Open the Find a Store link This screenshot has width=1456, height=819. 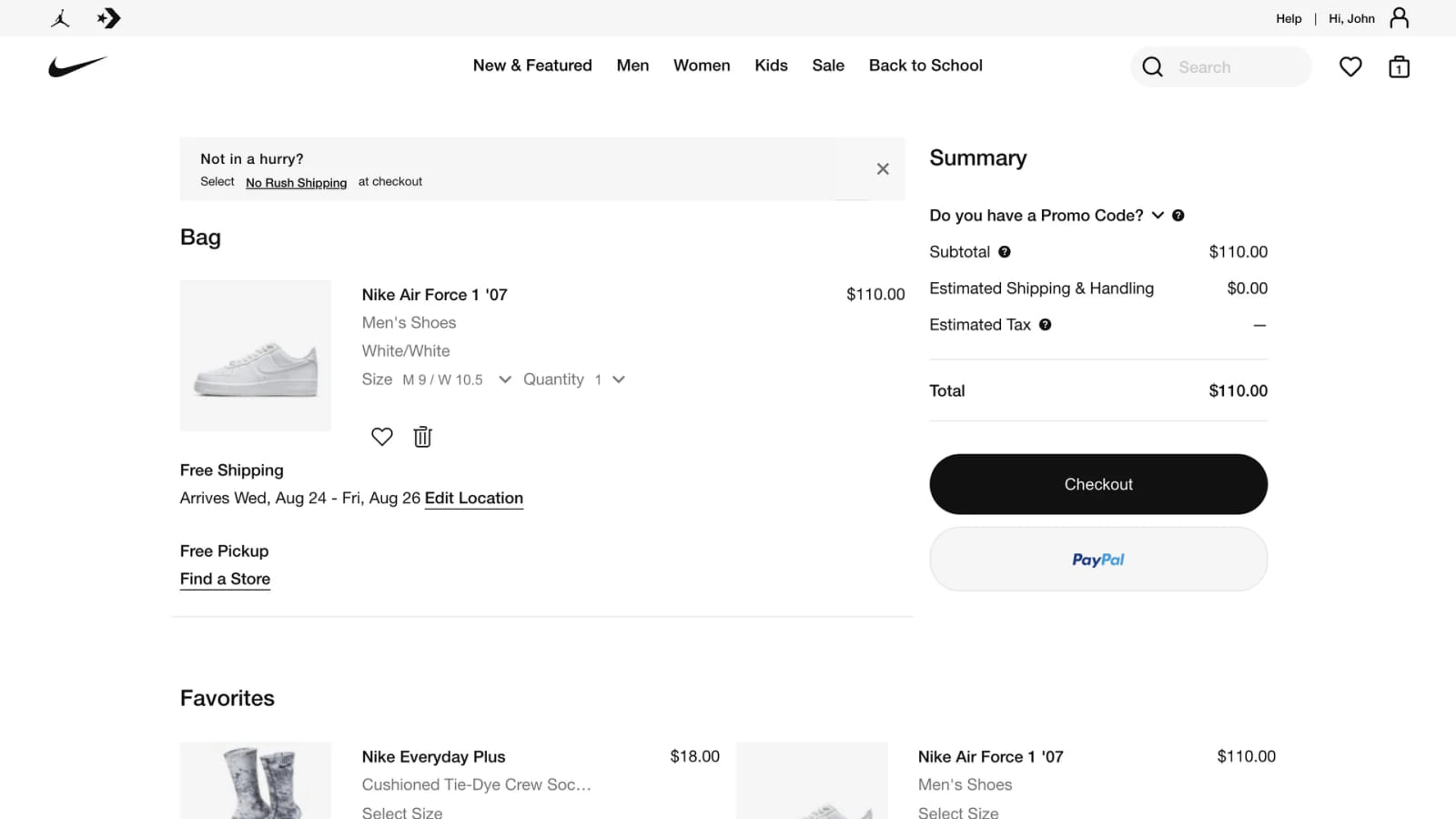pos(225,579)
